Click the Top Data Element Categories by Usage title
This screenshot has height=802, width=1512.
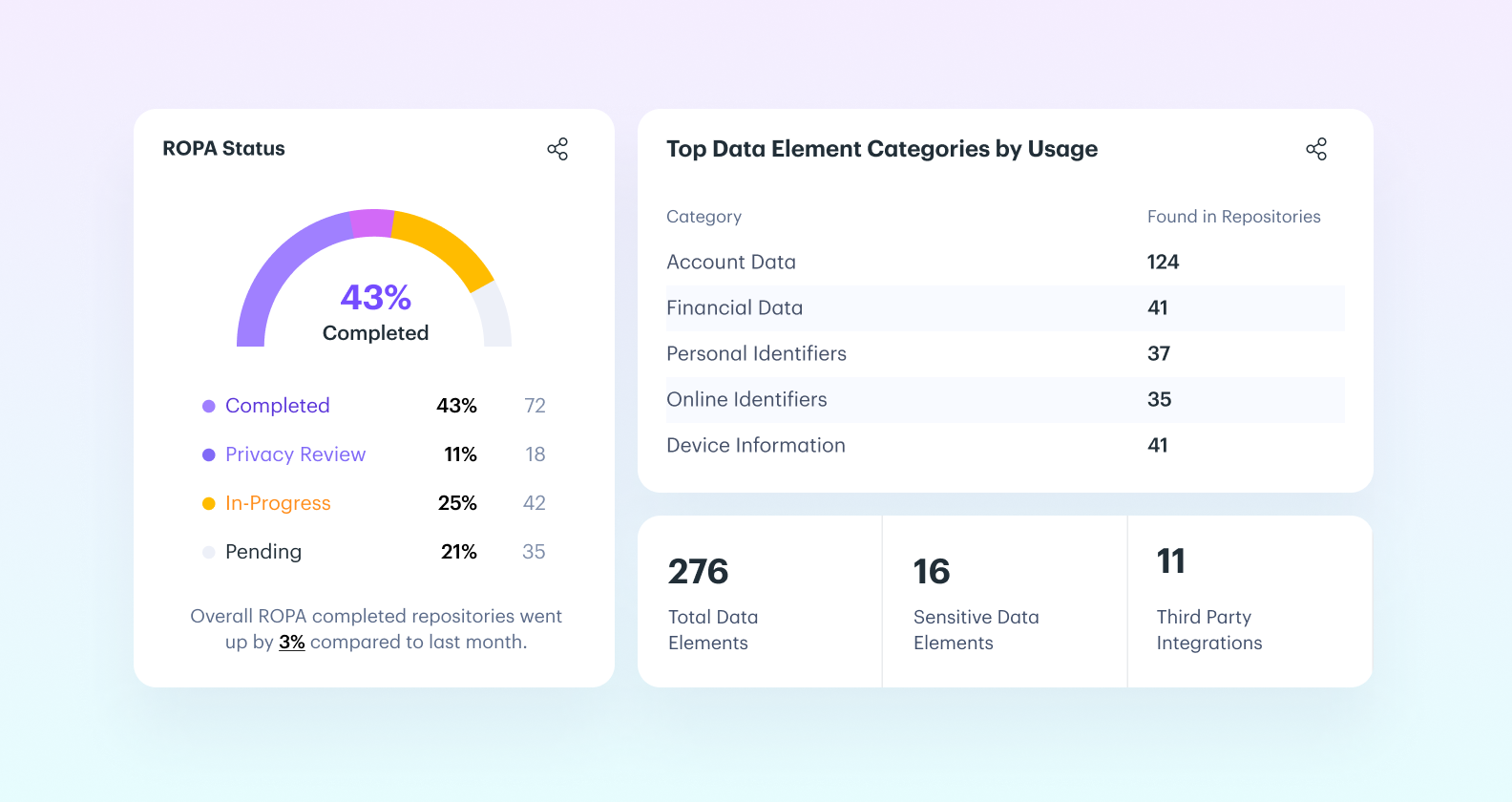(882, 149)
